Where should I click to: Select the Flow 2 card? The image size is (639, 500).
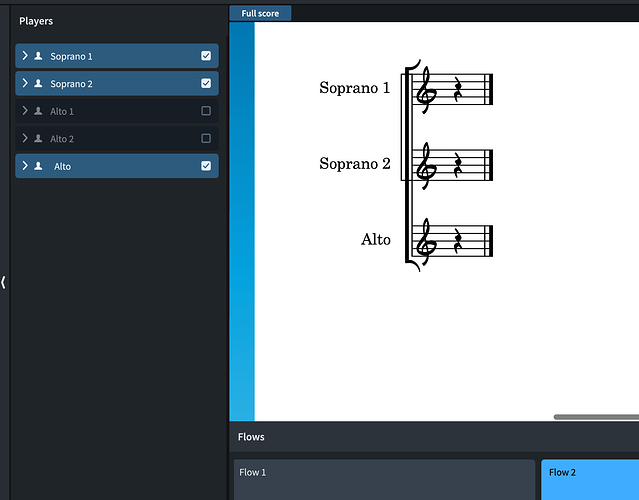point(590,480)
